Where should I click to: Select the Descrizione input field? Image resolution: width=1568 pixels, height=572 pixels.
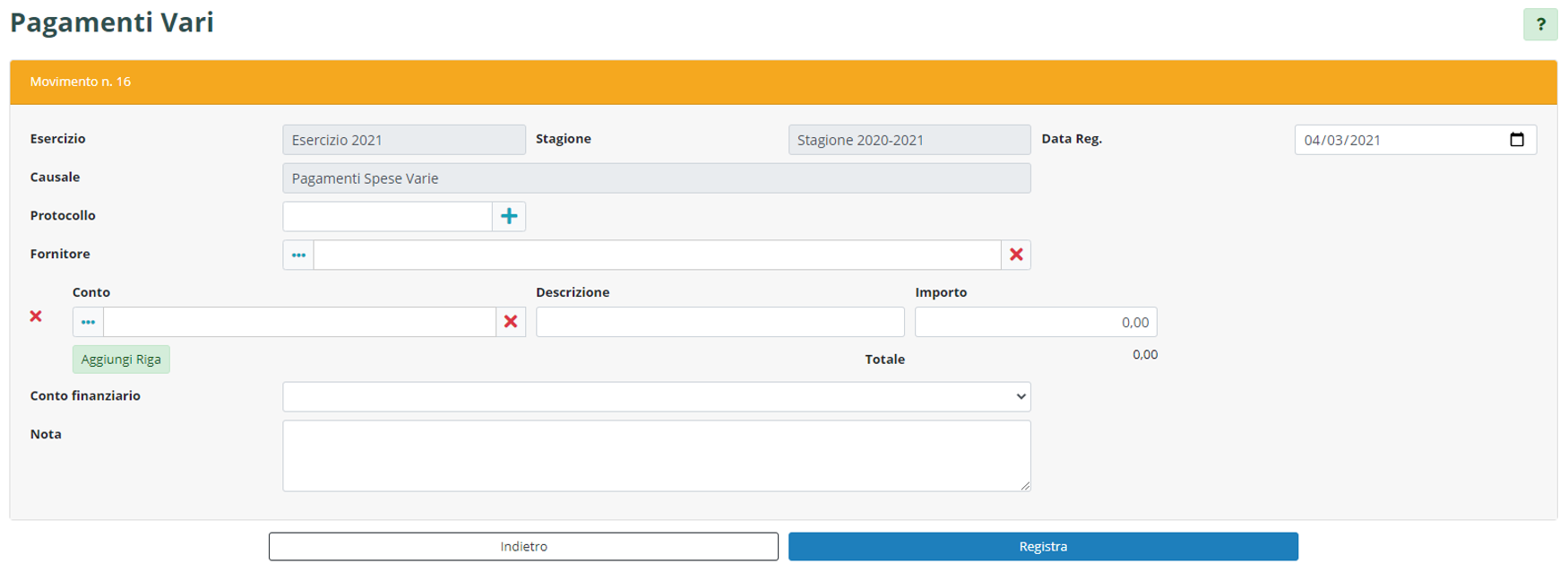coord(719,322)
